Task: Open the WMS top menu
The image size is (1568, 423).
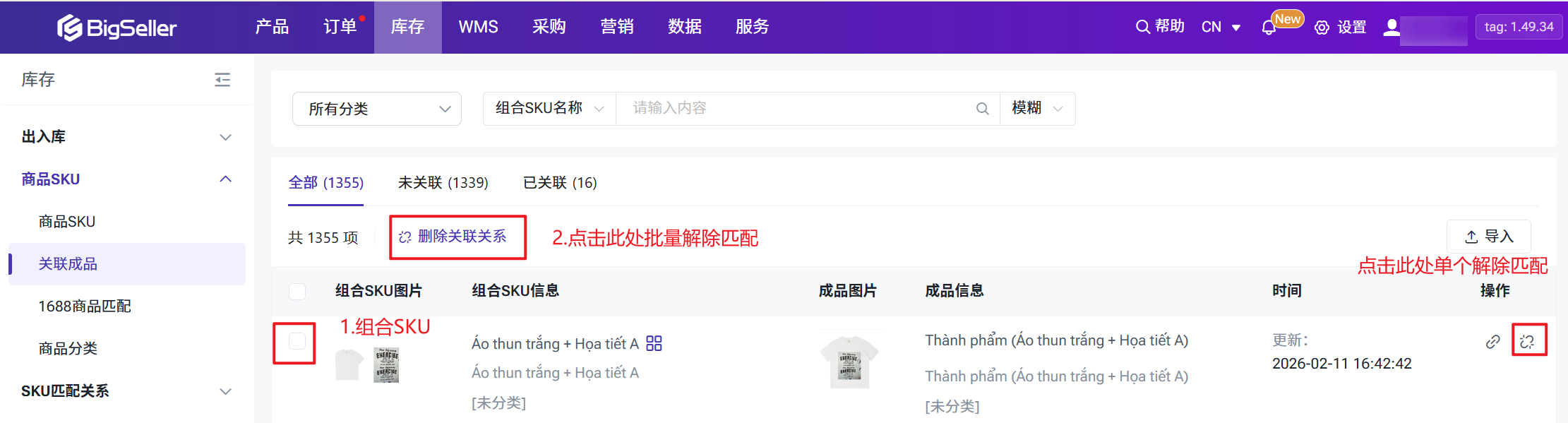Action: click(x=478, y=27)
